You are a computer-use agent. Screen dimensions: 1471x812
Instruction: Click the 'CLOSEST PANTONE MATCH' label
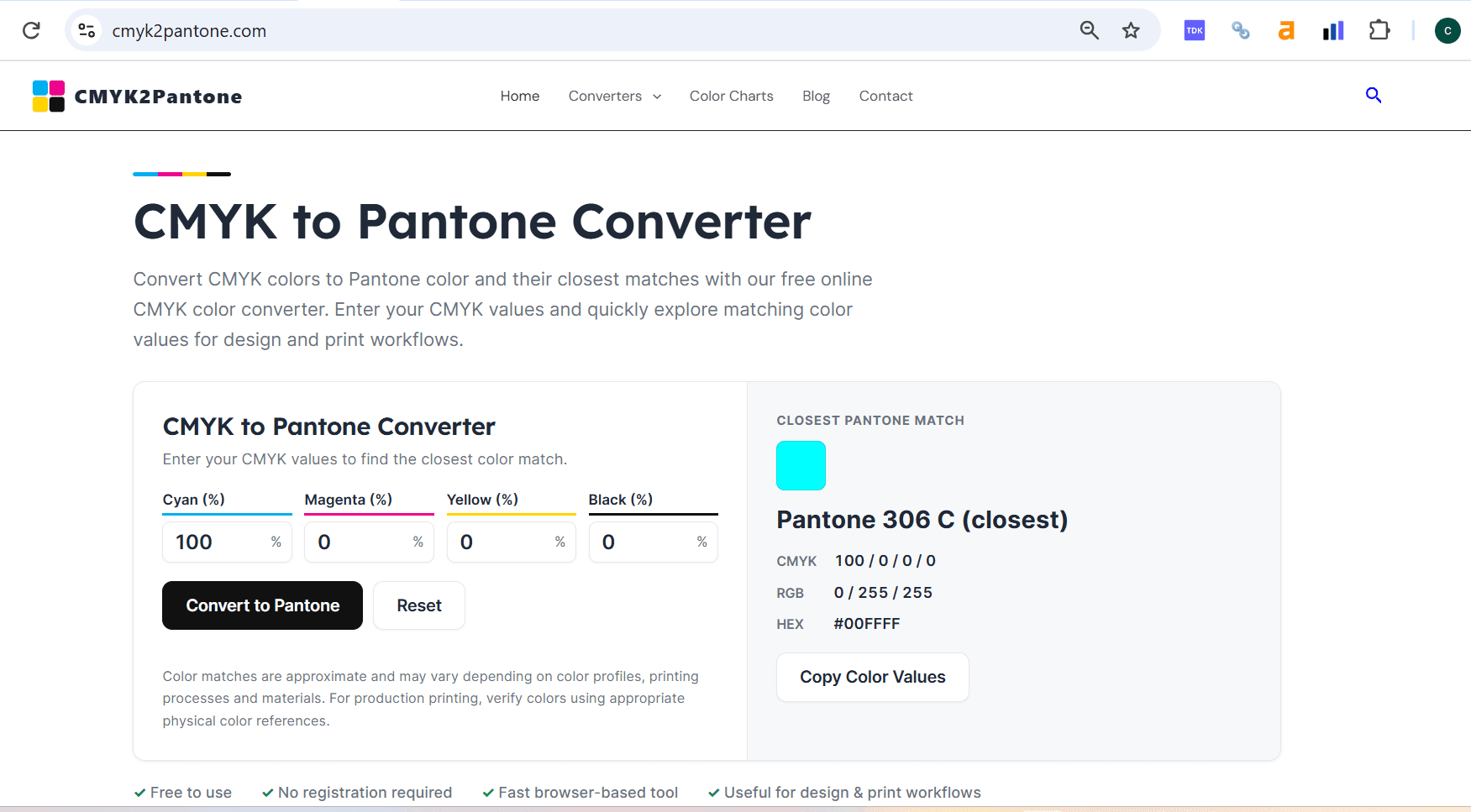click(870, 421)
